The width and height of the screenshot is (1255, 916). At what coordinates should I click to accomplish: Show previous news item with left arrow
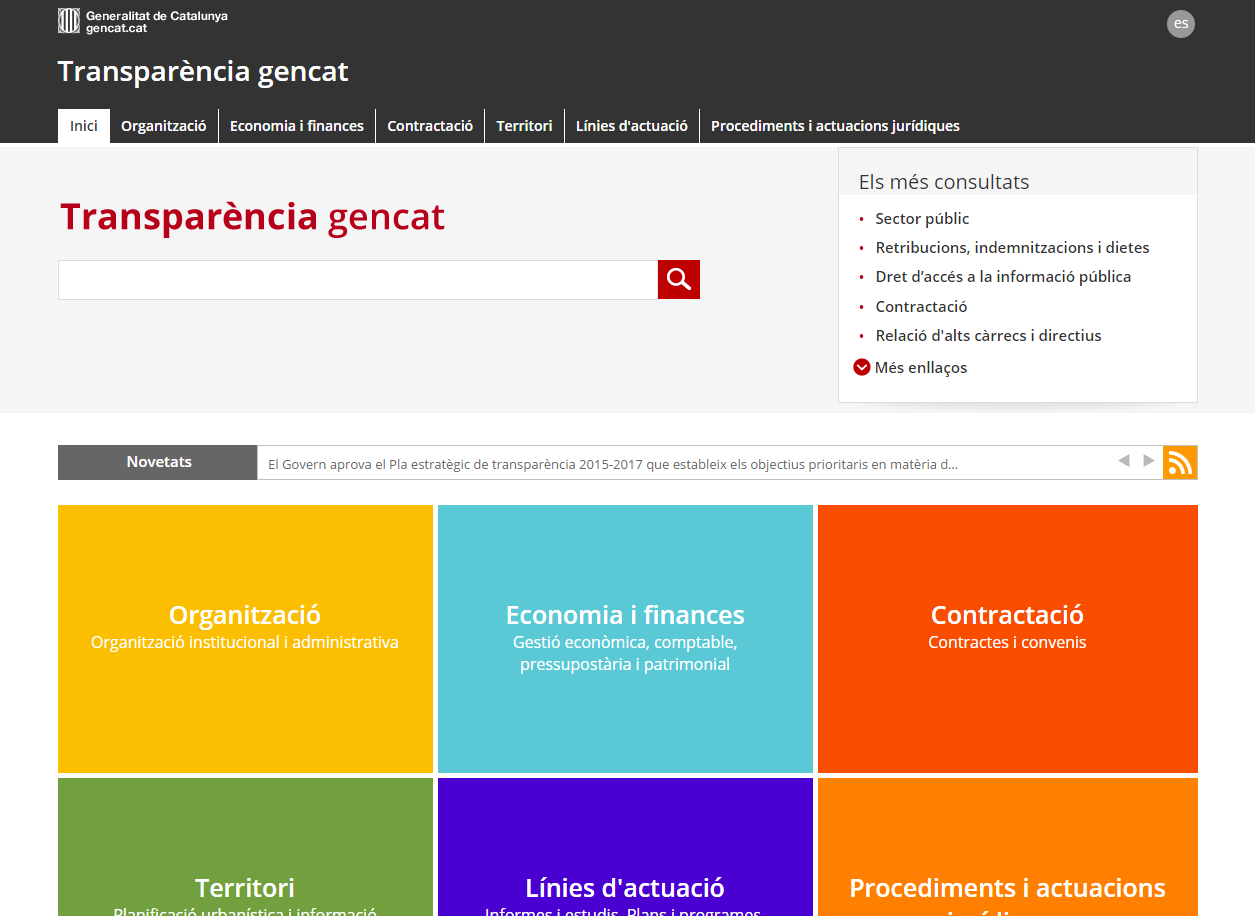[x=1123, y=461]
